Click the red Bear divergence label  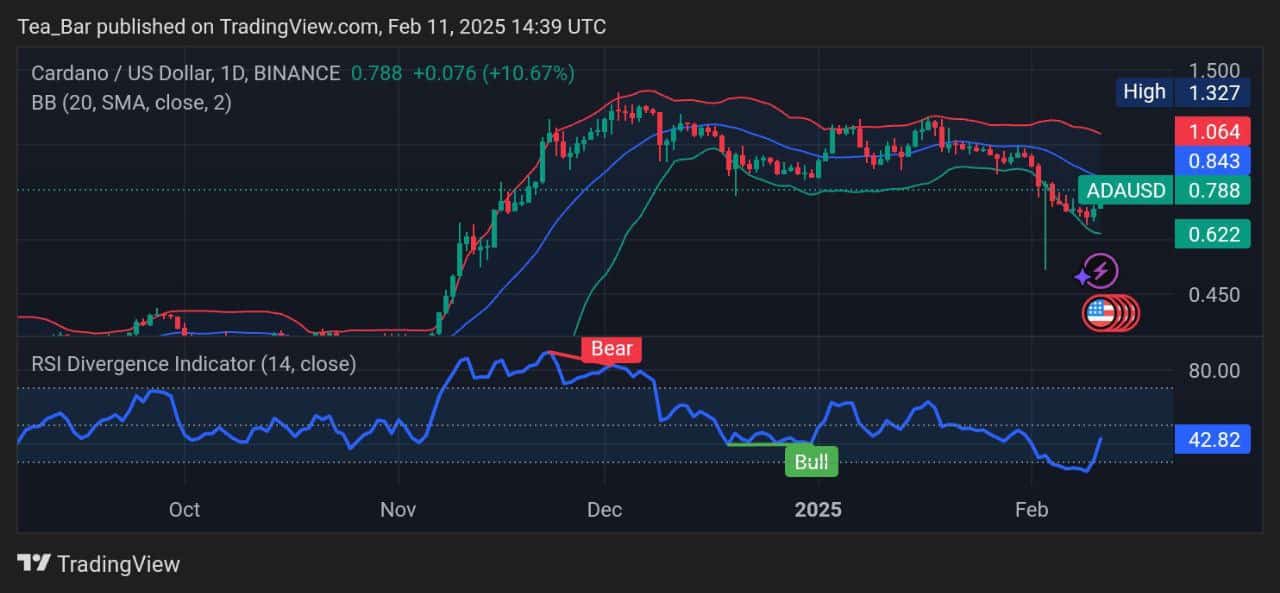[x=611, y=349]
